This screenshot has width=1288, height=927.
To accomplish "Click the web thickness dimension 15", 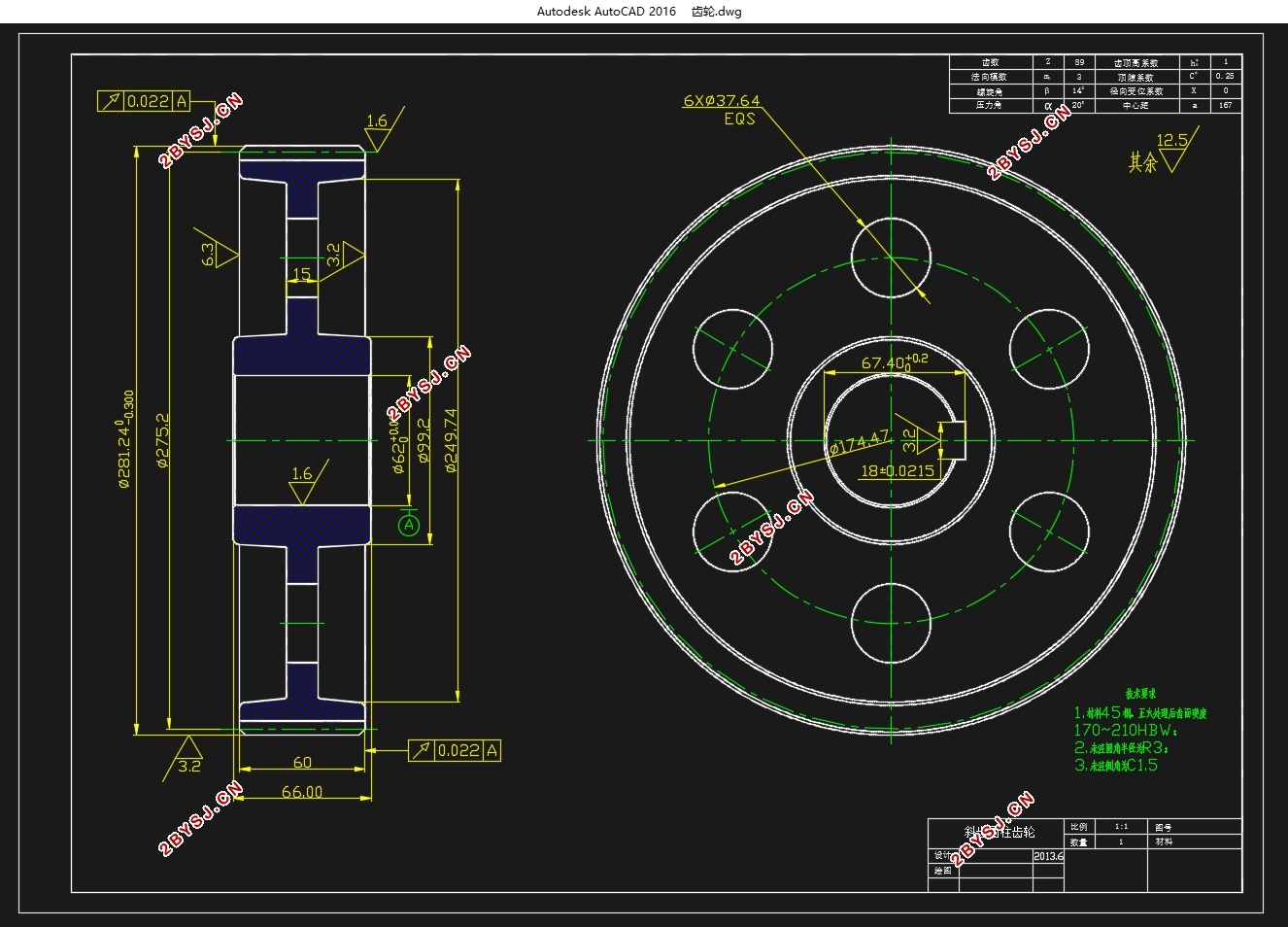I will click(x=301, y=275).
